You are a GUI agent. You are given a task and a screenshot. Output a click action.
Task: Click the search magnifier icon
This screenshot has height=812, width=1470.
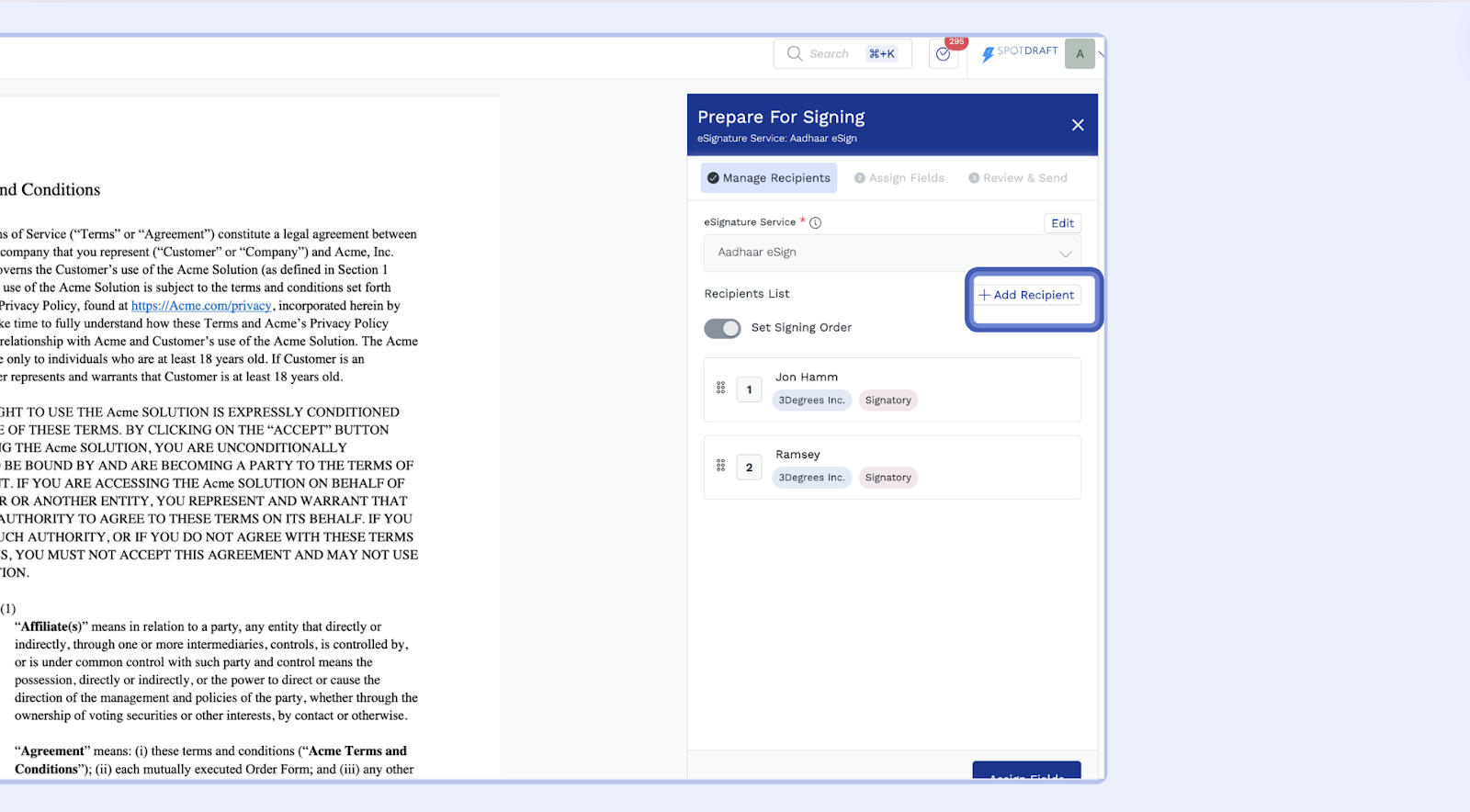pyautogui.click(x=795, y=53)
